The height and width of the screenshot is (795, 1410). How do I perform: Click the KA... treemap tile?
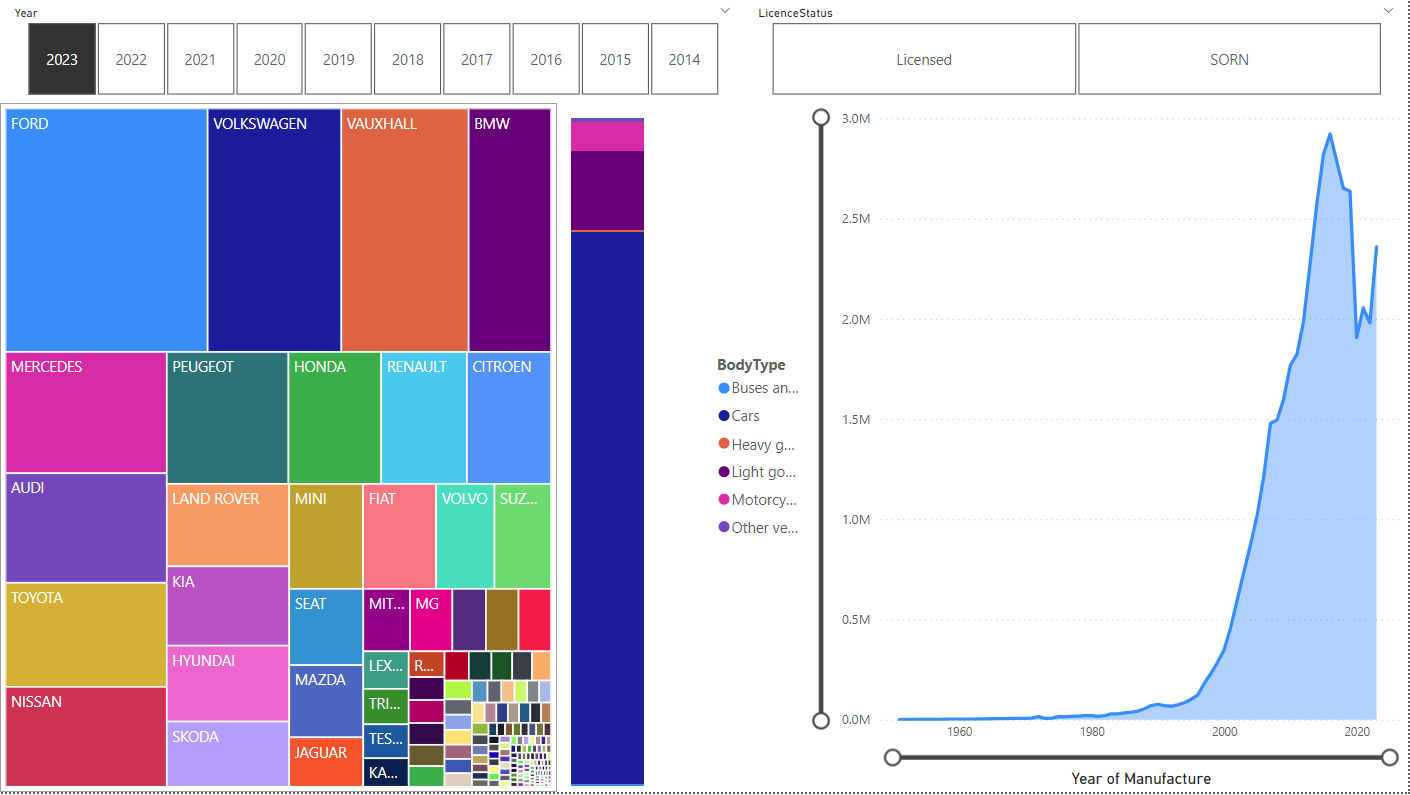386,772
